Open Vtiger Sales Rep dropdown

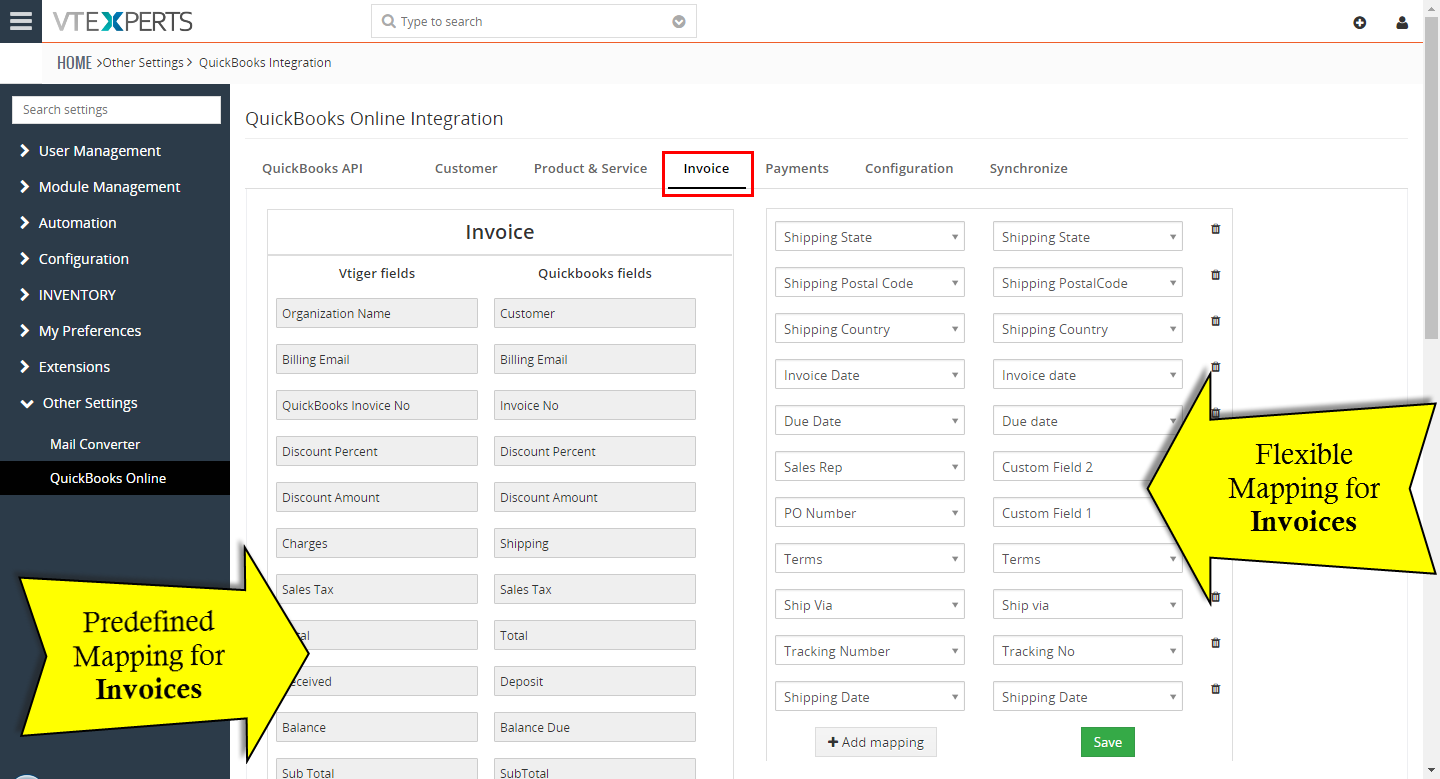pyautogui.click(x=870, y=467)
